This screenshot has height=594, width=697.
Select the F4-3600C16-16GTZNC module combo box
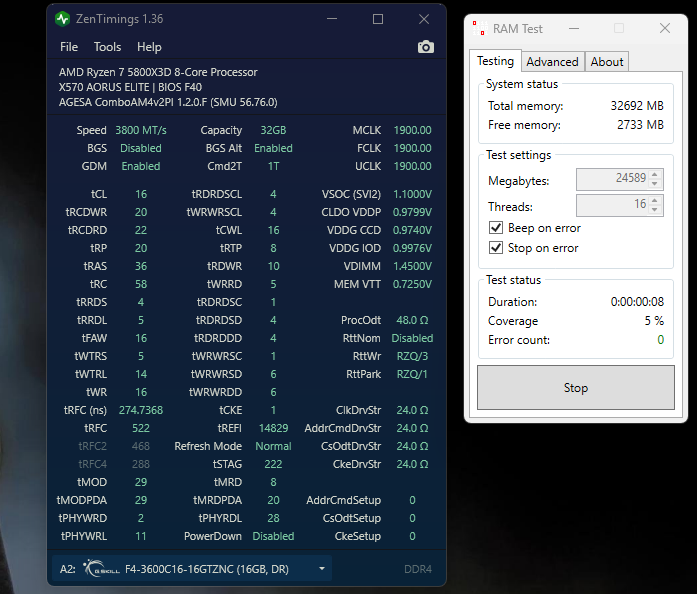click(192, 568)
